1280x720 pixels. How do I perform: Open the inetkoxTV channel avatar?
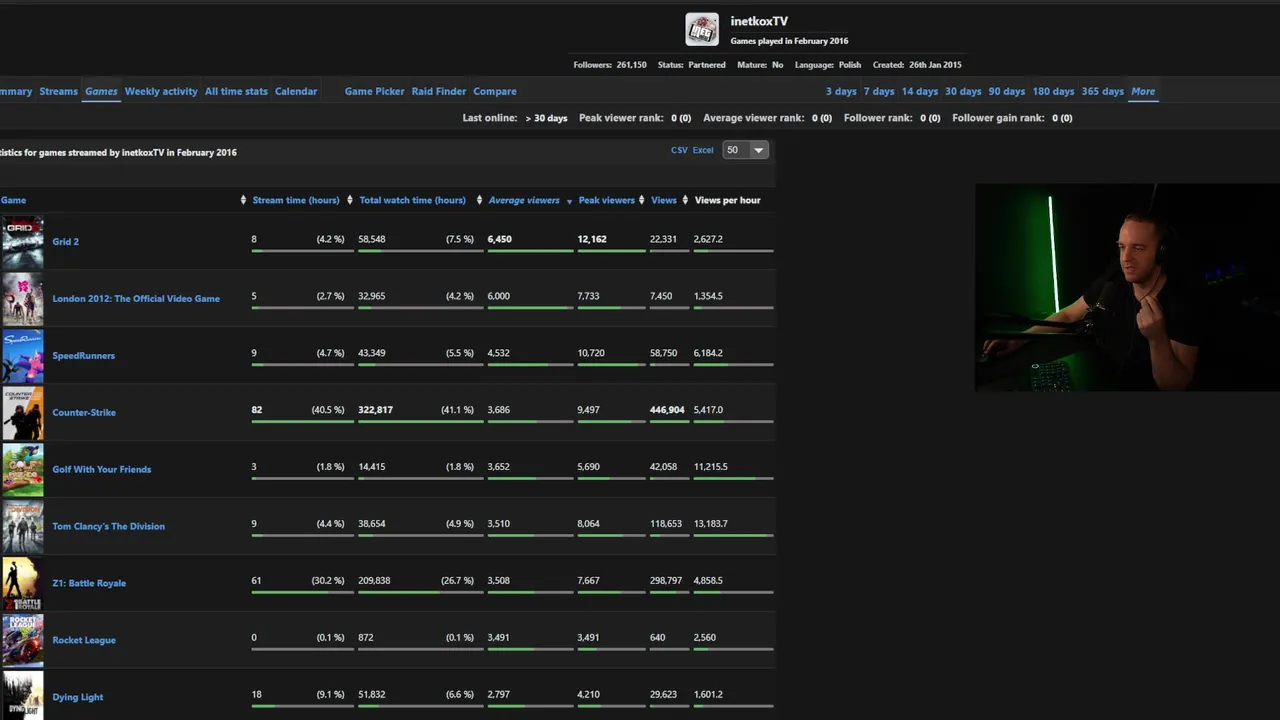[x=702, y=29]
